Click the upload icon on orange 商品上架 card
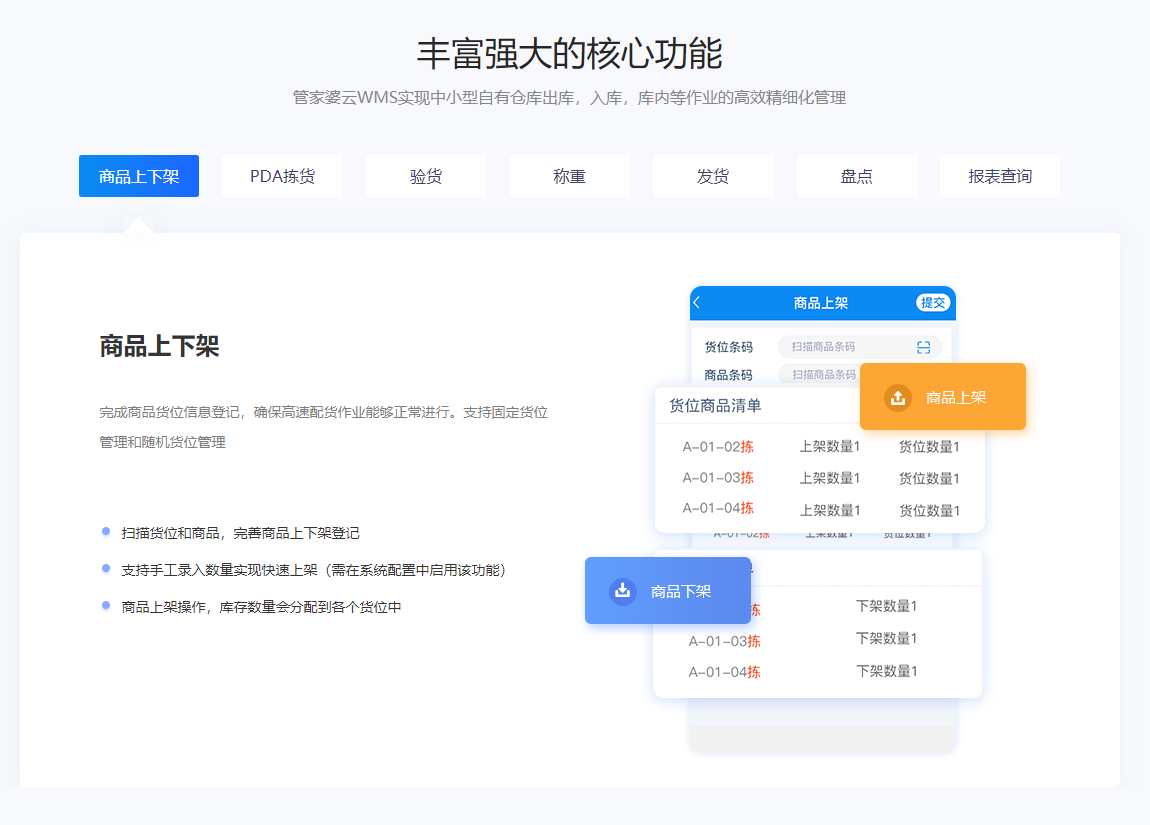Screen dimensions: 1150x825 897,397
